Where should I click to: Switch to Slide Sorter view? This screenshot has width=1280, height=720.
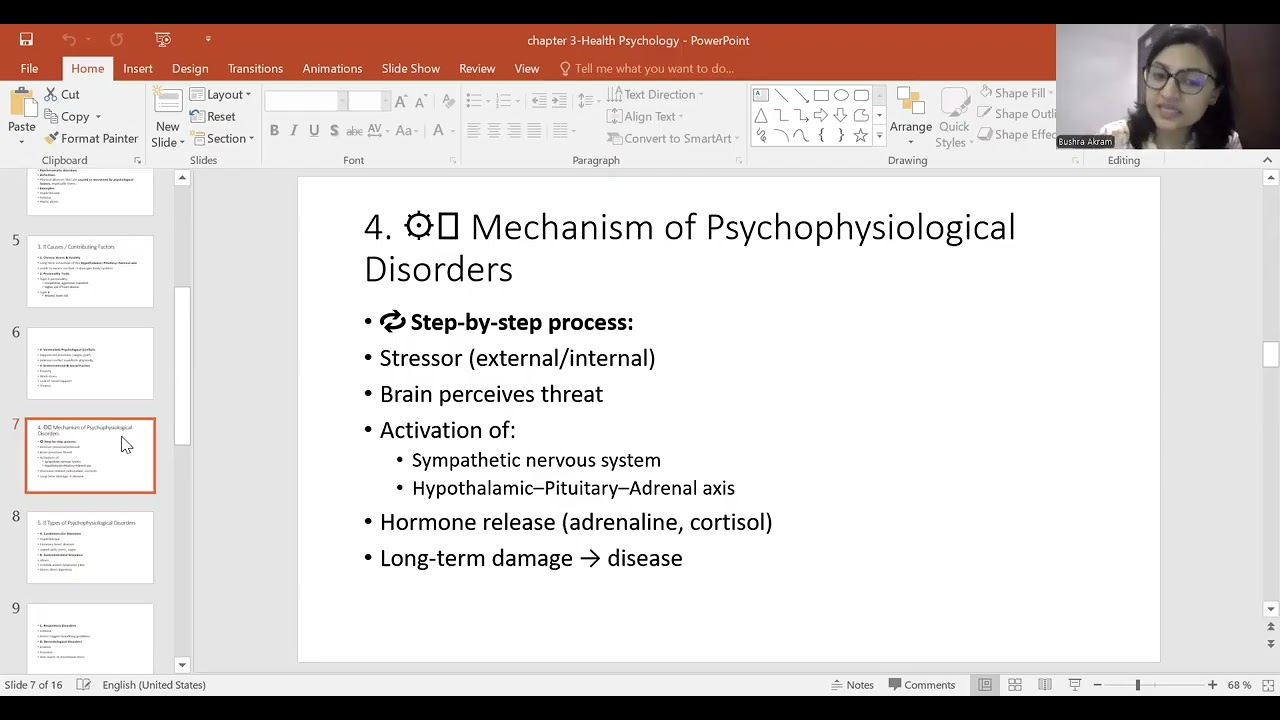1015,685
